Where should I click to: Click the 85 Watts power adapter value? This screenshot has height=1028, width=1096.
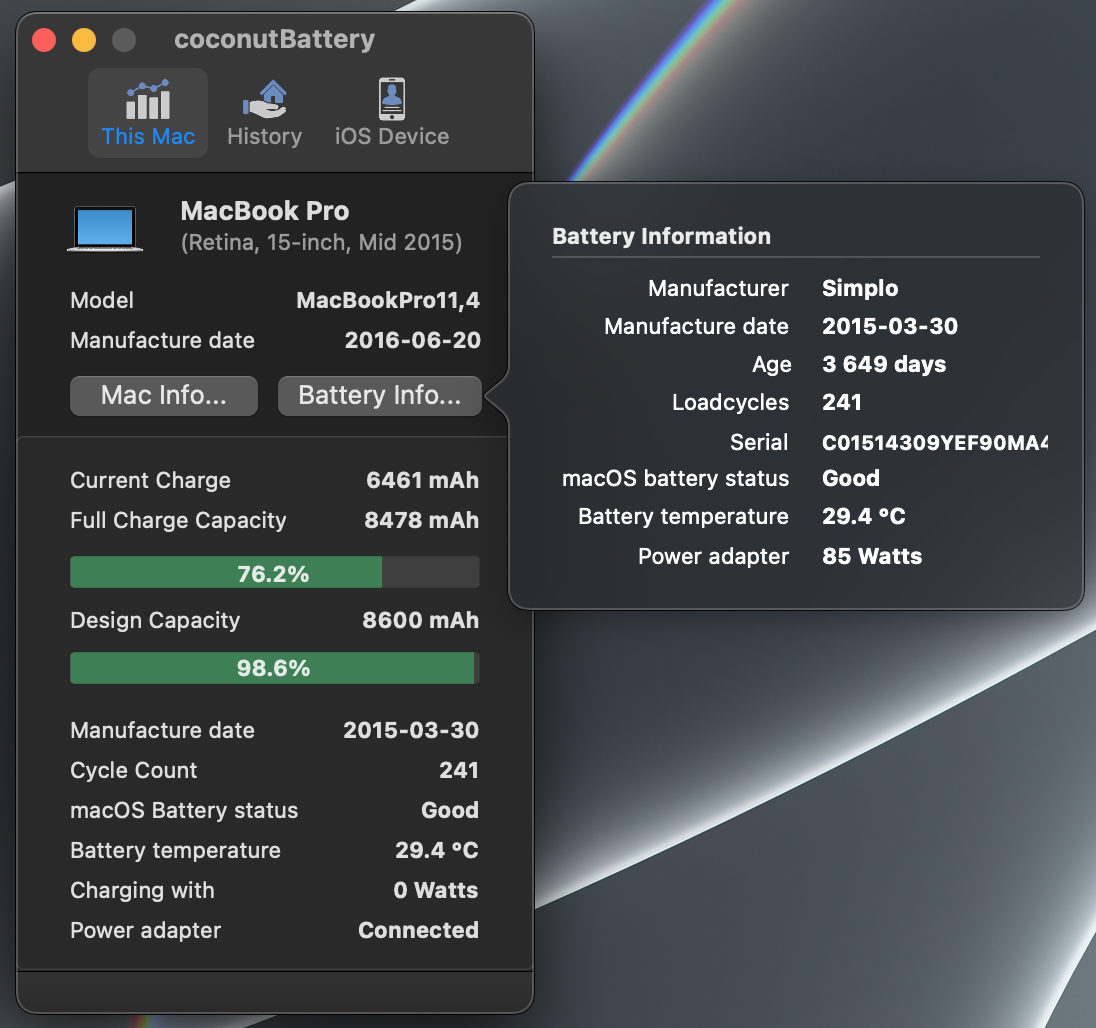point(872,556)
